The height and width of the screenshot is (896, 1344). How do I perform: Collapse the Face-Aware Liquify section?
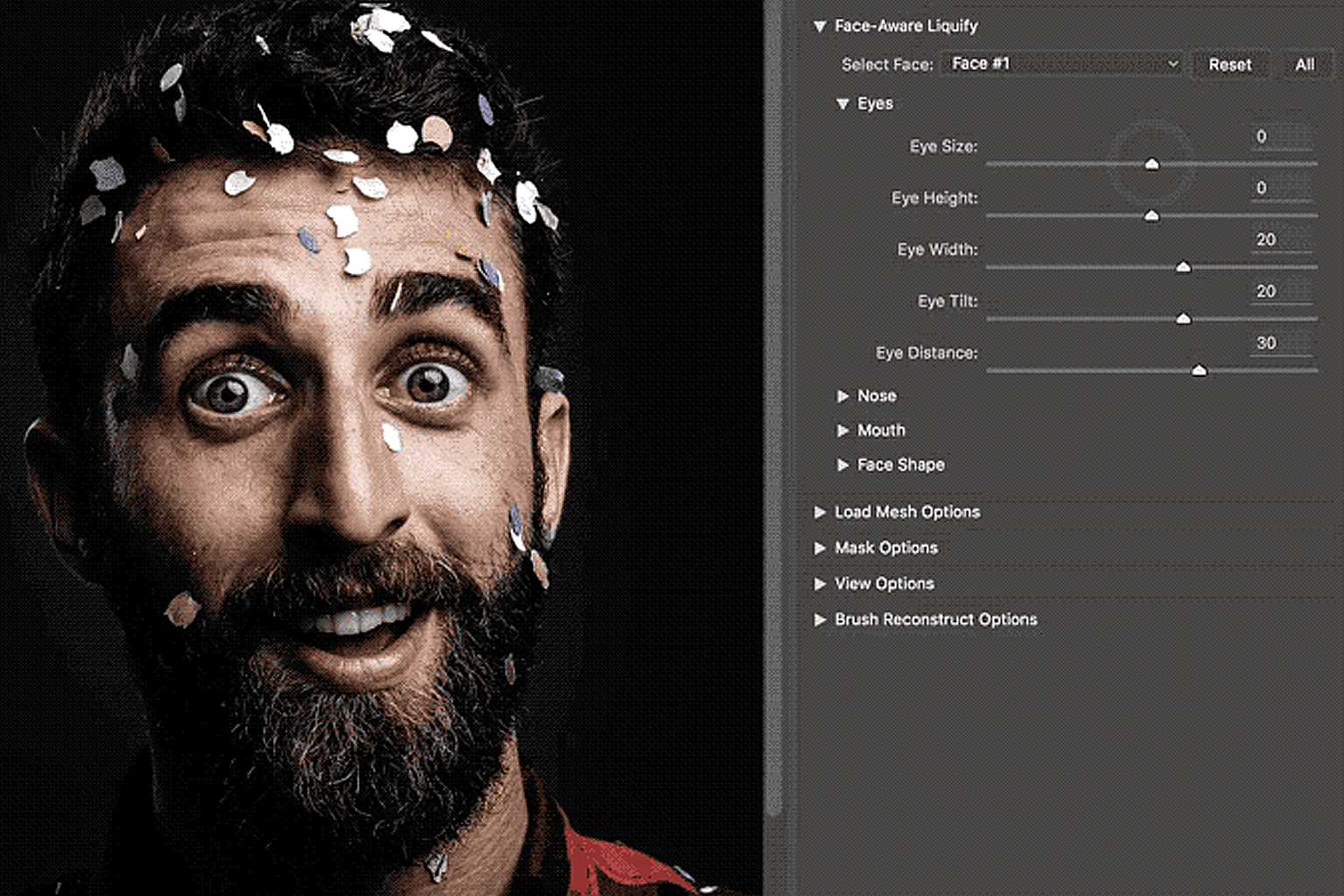point(820,26)
